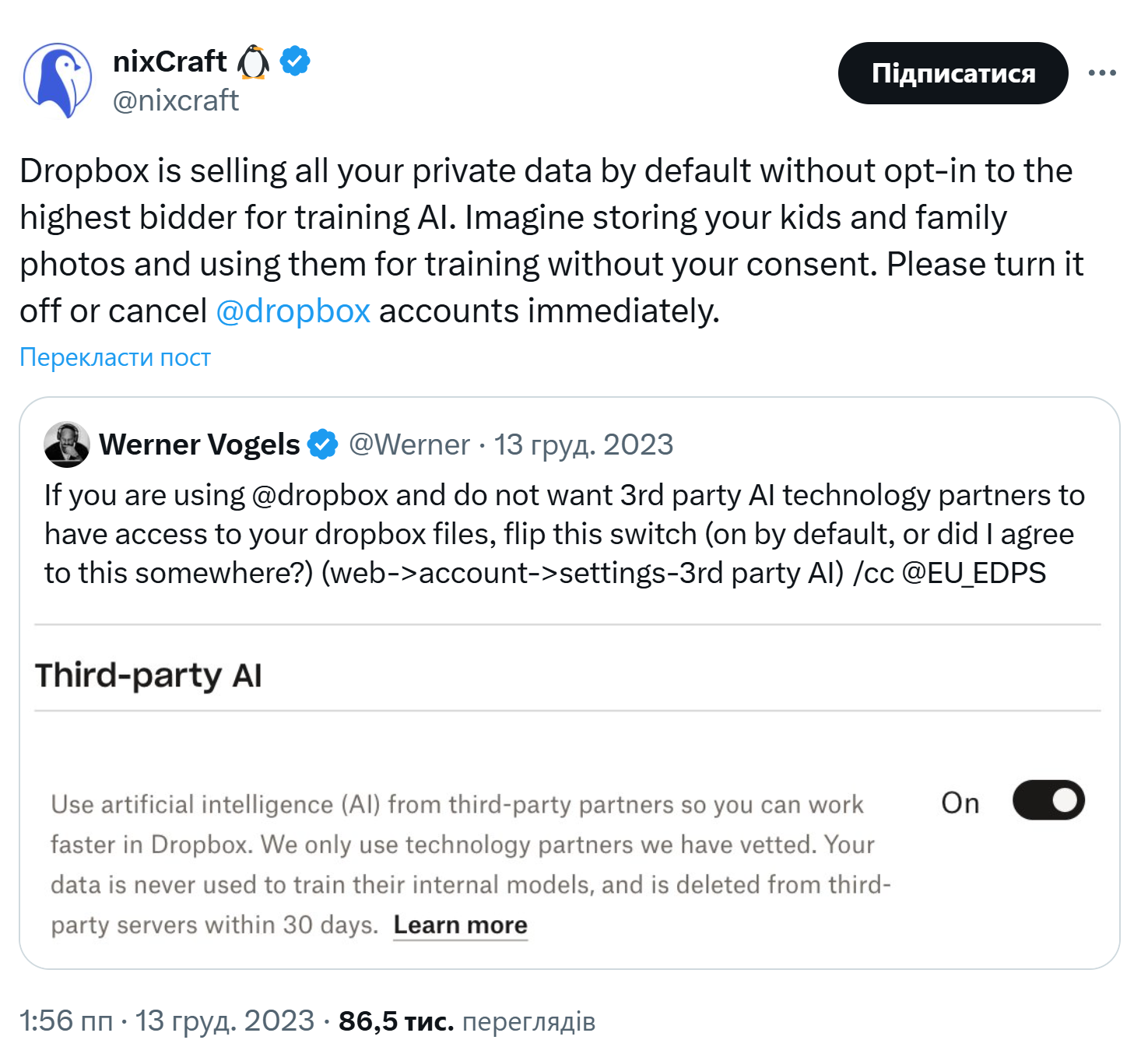Open nixCraft's profile avatar

[58, 80]
